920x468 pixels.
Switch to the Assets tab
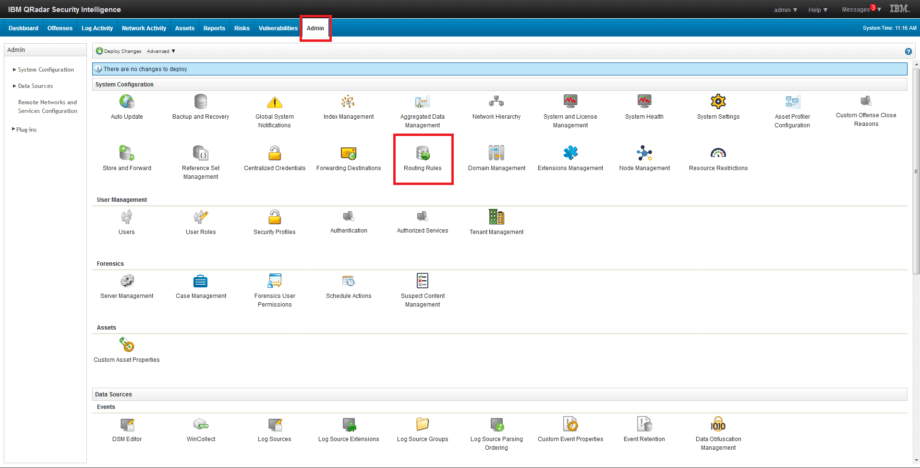click(185, 28)
